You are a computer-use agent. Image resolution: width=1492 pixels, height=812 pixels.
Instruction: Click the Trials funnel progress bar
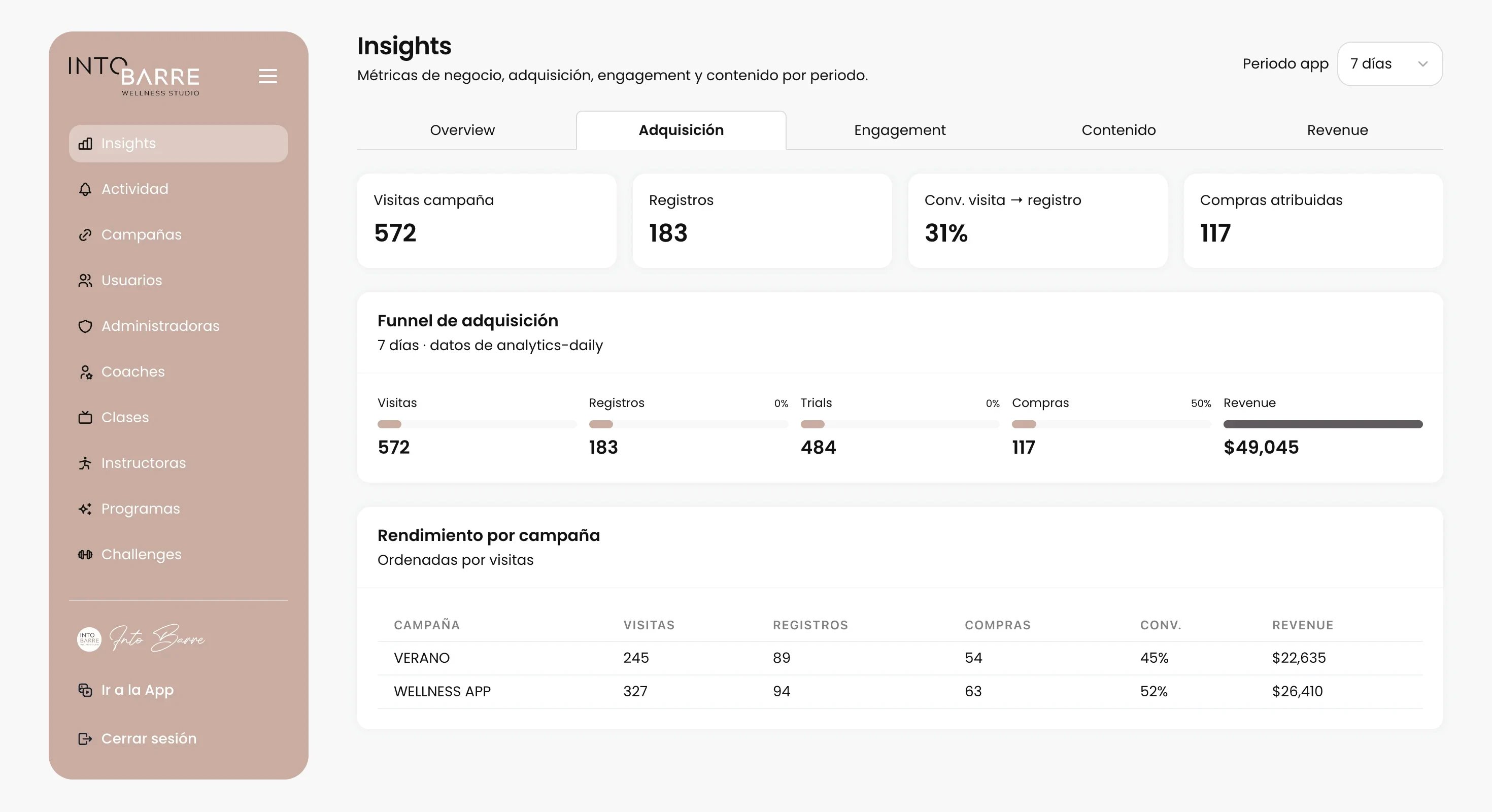[x=900, y=425]
